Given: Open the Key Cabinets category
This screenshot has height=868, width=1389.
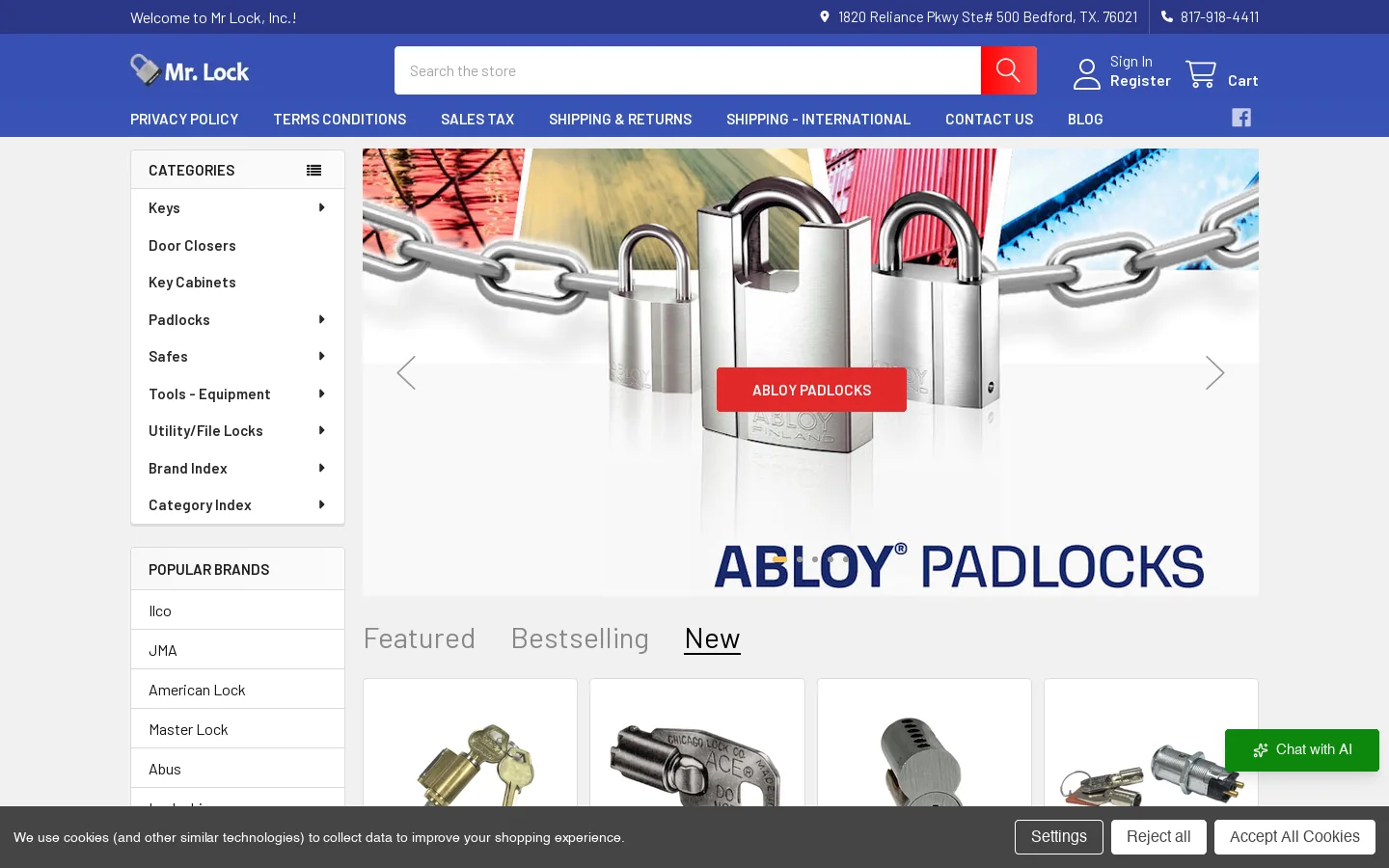Looking at the screenshot, I should coord(192,283).
